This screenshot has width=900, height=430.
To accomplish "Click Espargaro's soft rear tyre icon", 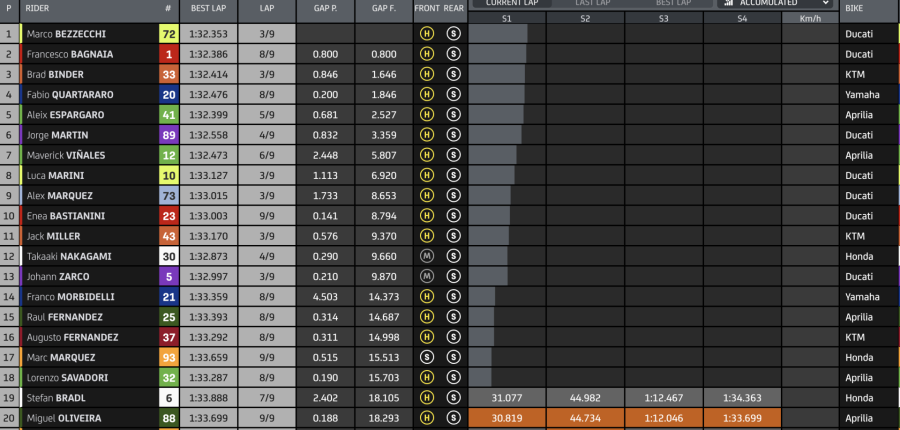I will (453, 115).
